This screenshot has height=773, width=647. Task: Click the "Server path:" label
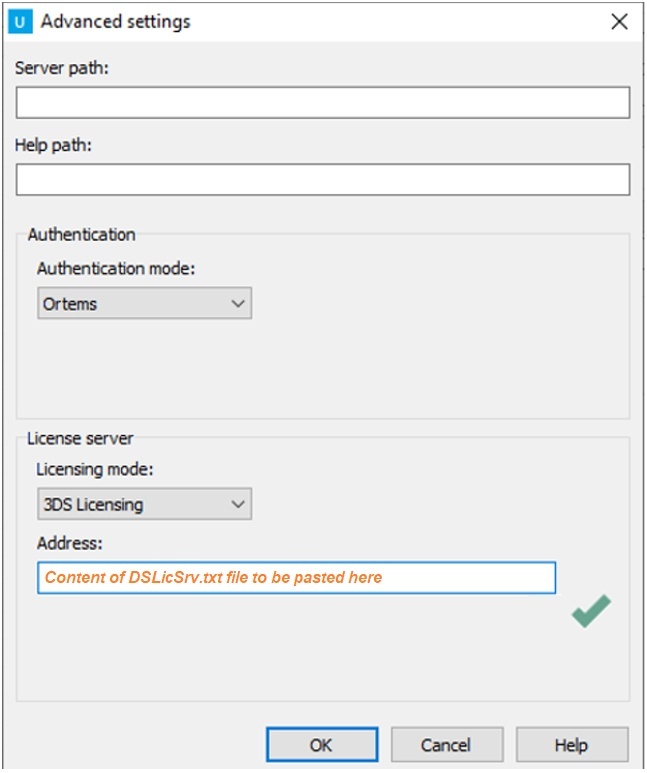(62, 68)
